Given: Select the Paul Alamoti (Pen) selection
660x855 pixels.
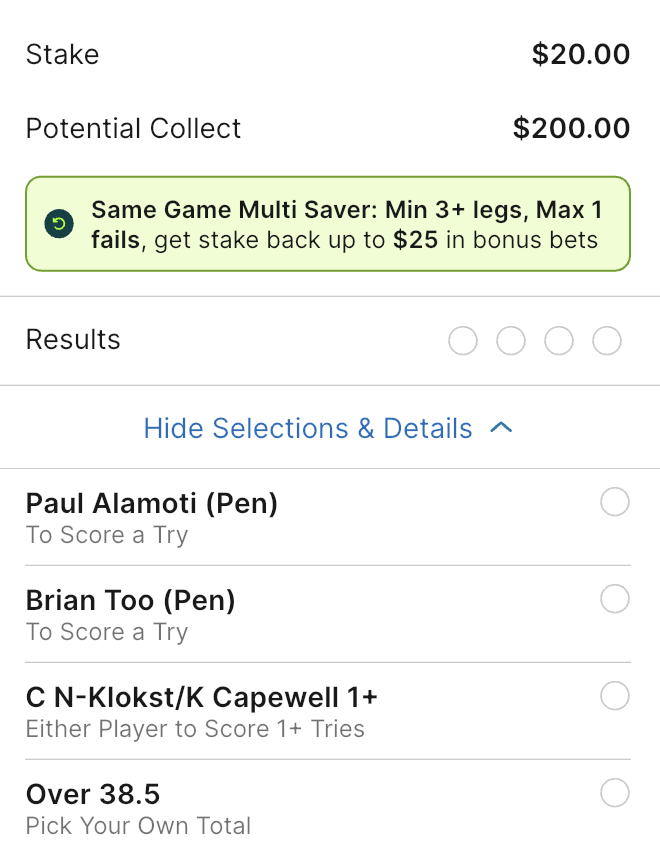Looking at the screenshot, I should (328, 517).
